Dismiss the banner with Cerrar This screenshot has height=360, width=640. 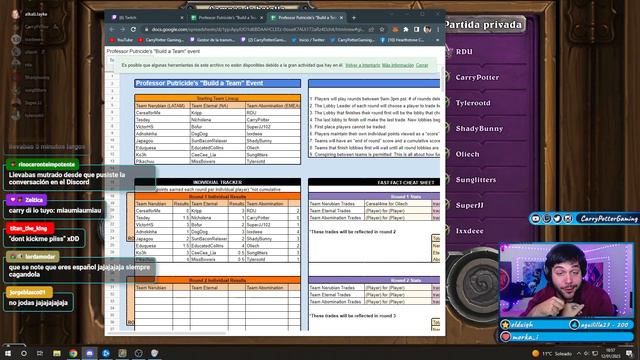click(x=422, y=65)
